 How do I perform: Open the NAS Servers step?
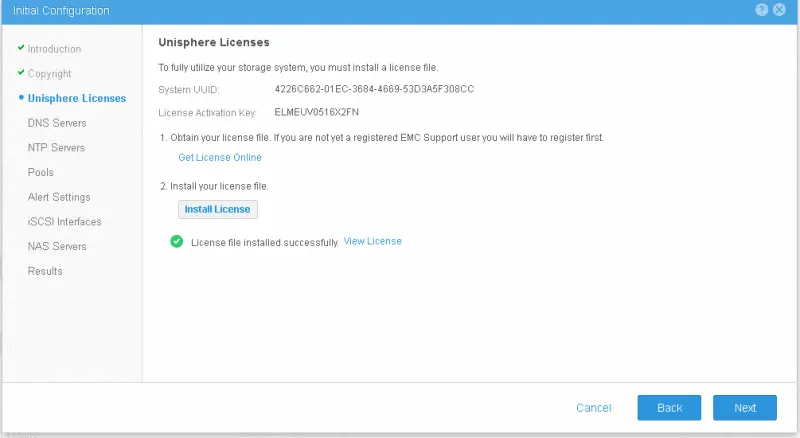tap(57, 246)
